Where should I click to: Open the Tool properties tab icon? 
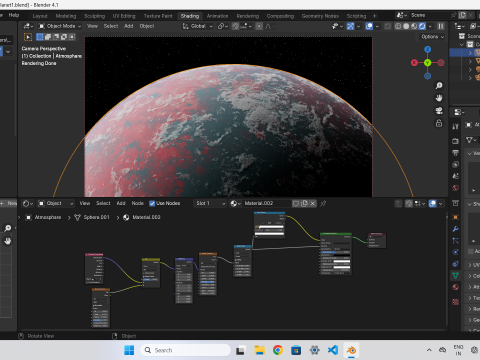point(455,126)
